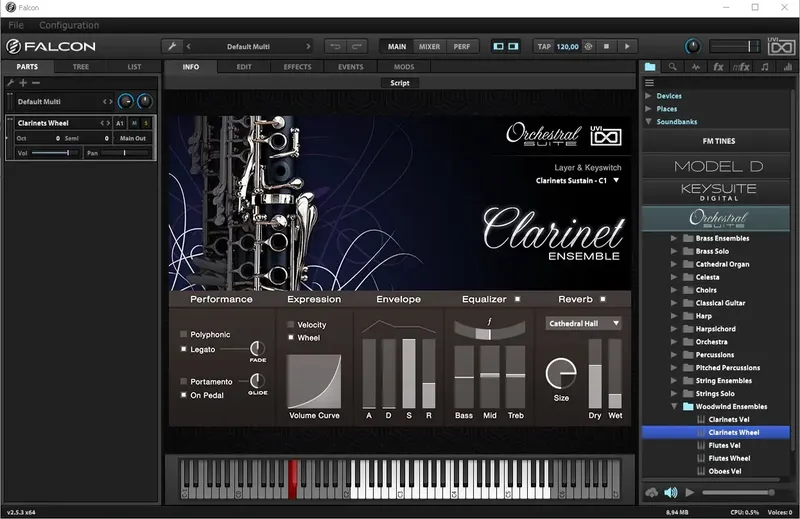
Task: Switch to the EFFECTS tab
Action: [x=297, y=67]
